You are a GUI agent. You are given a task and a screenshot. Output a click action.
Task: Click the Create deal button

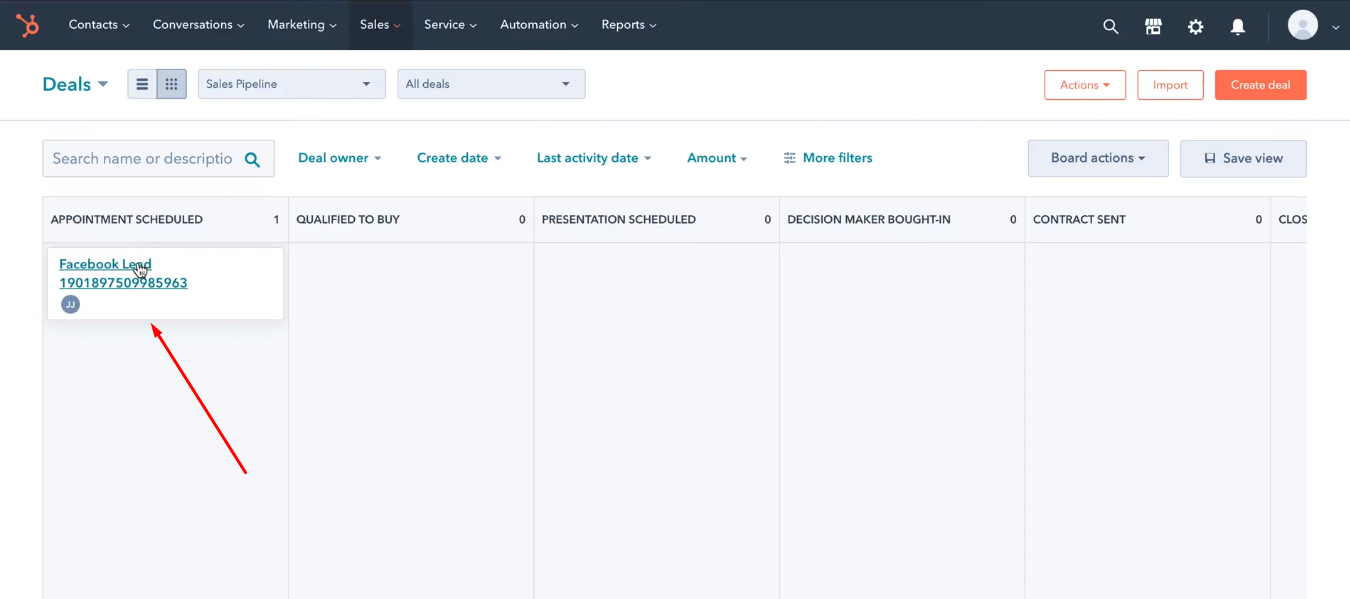pyautogui.click(x=1260, y=85)
